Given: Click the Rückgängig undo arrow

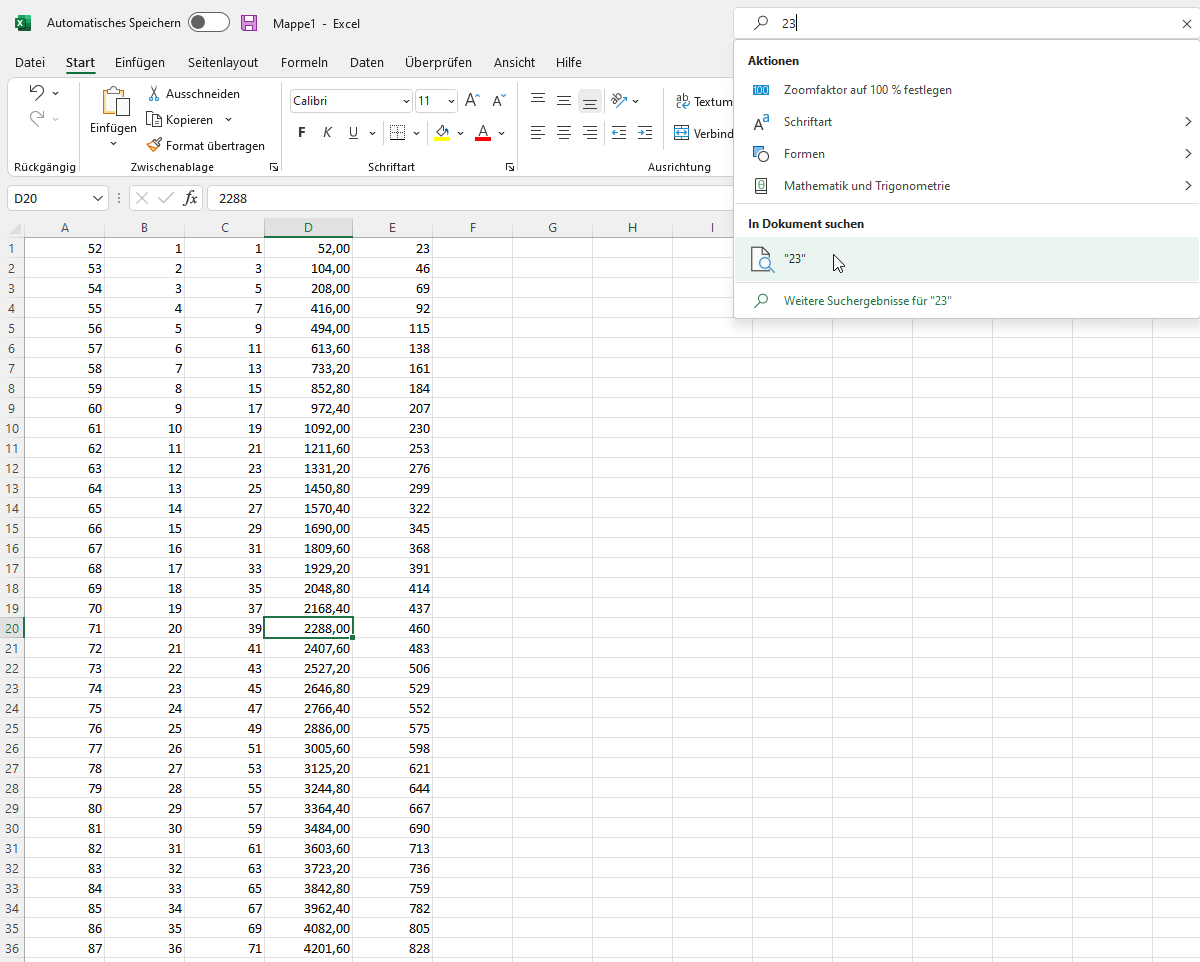Looking at the screenshot, I should 37,92.
